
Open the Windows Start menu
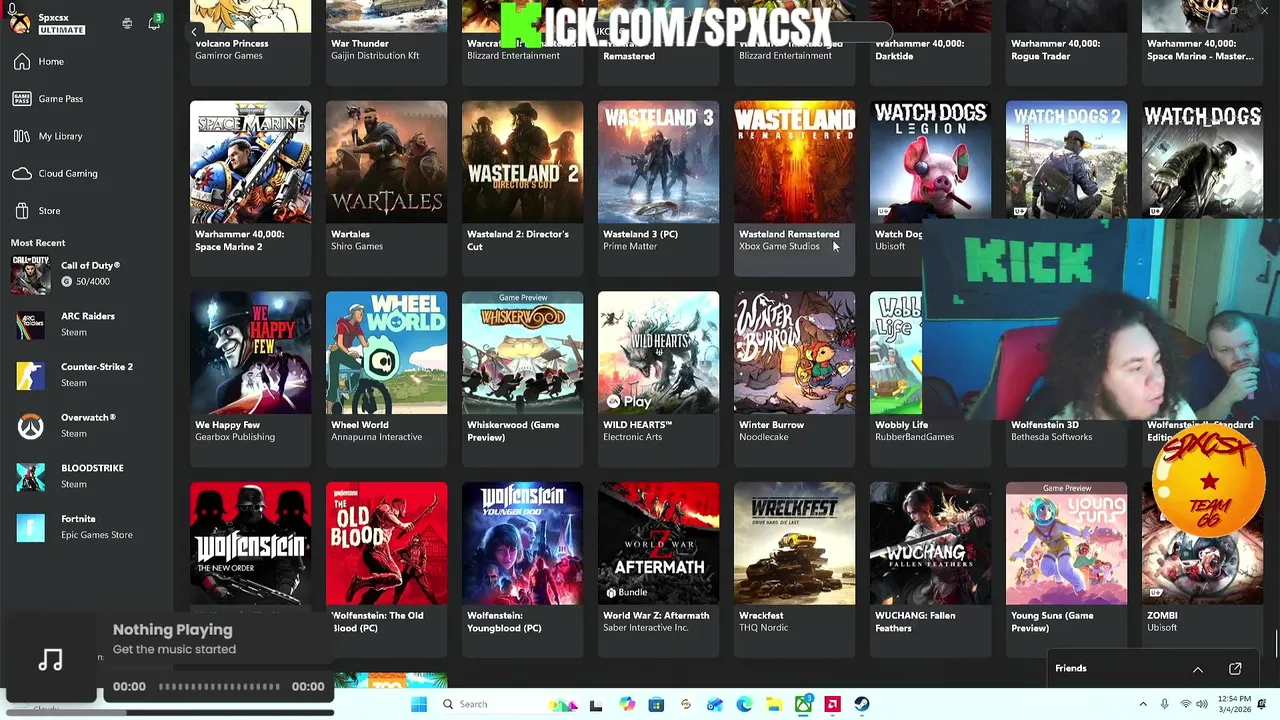[x=419, y=705]
